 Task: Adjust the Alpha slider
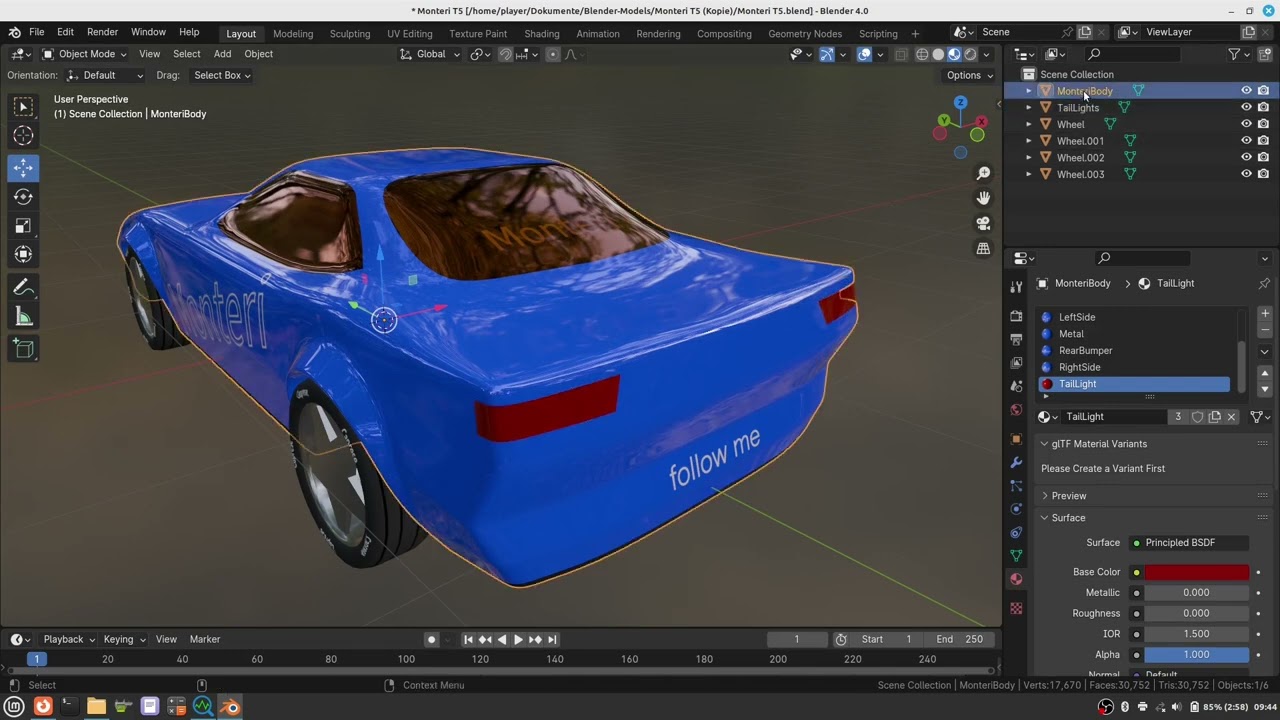click(x=1197, y=655)
